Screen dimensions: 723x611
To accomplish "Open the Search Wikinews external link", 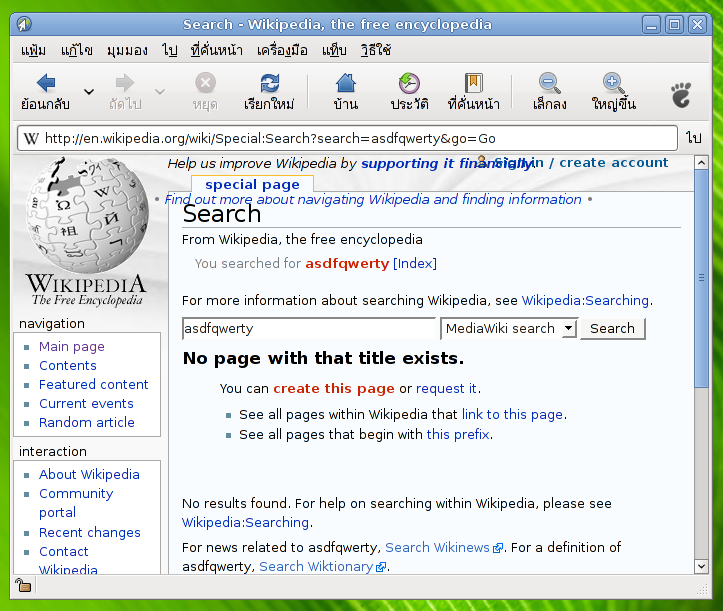I will (x=444, y=547).
